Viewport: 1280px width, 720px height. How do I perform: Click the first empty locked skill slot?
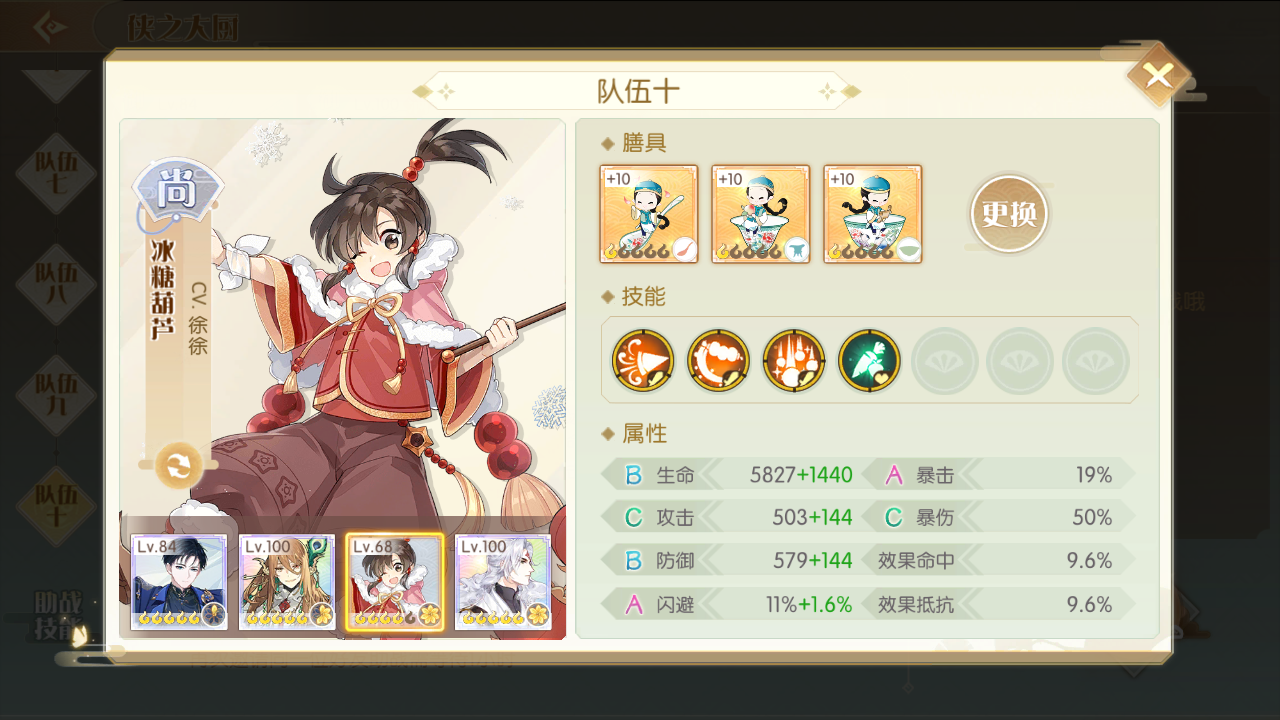pyautogui.click(x=945, y=360)
